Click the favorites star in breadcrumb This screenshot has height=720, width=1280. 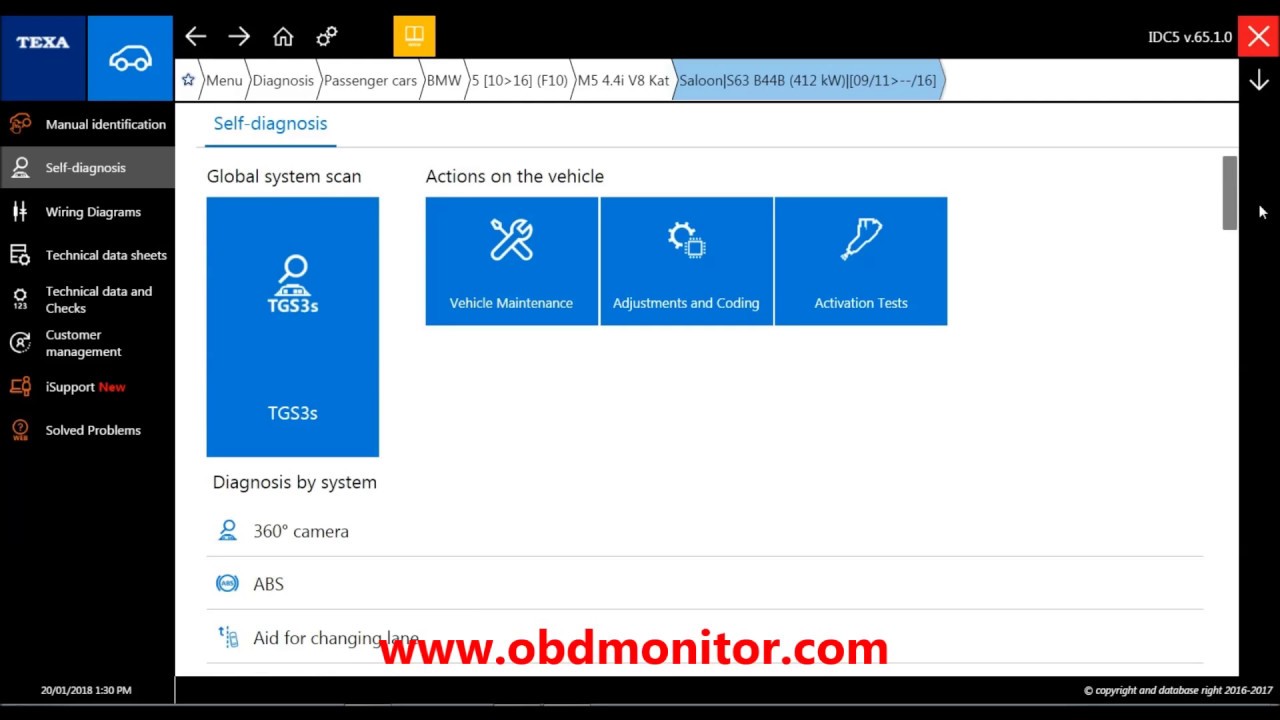coord(188,80)
